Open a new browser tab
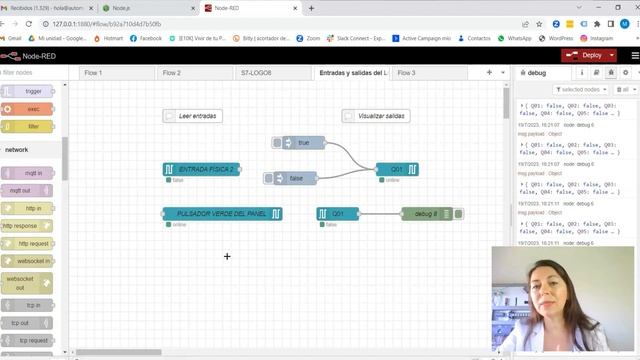This screenshot has width=640, height=360. click(311, 8)
